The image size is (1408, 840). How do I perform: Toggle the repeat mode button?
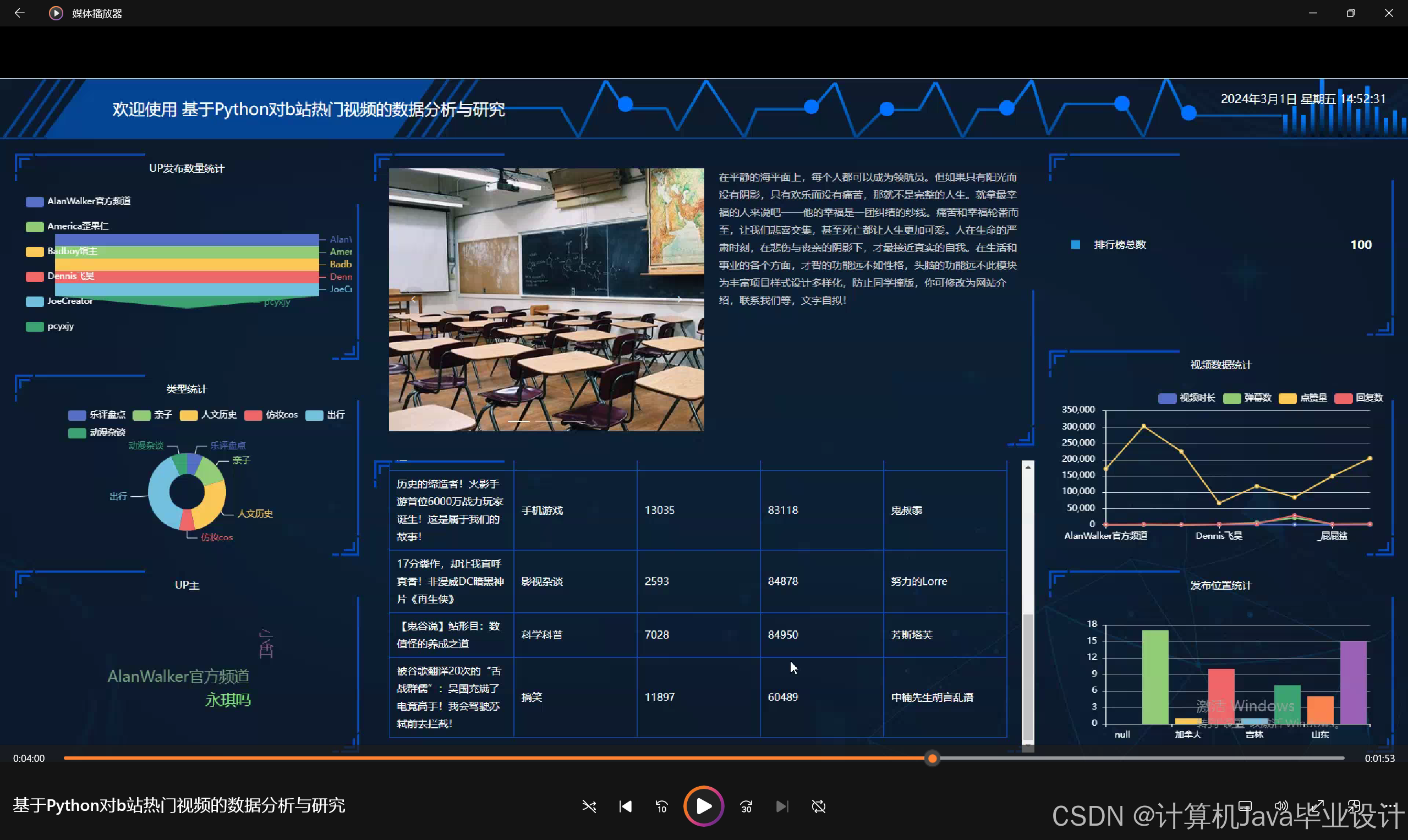coord(819,806)
